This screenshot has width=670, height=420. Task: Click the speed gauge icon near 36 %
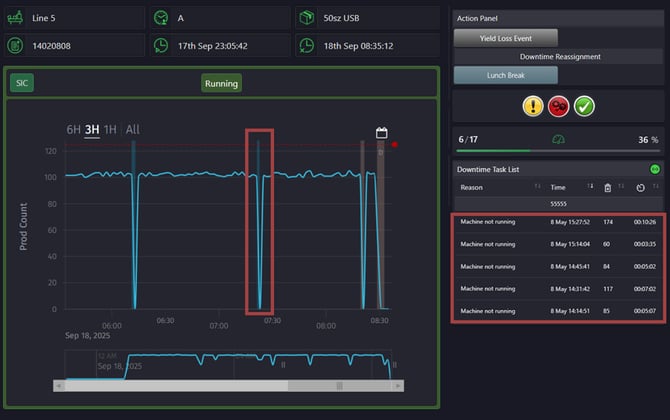point(558,139)
